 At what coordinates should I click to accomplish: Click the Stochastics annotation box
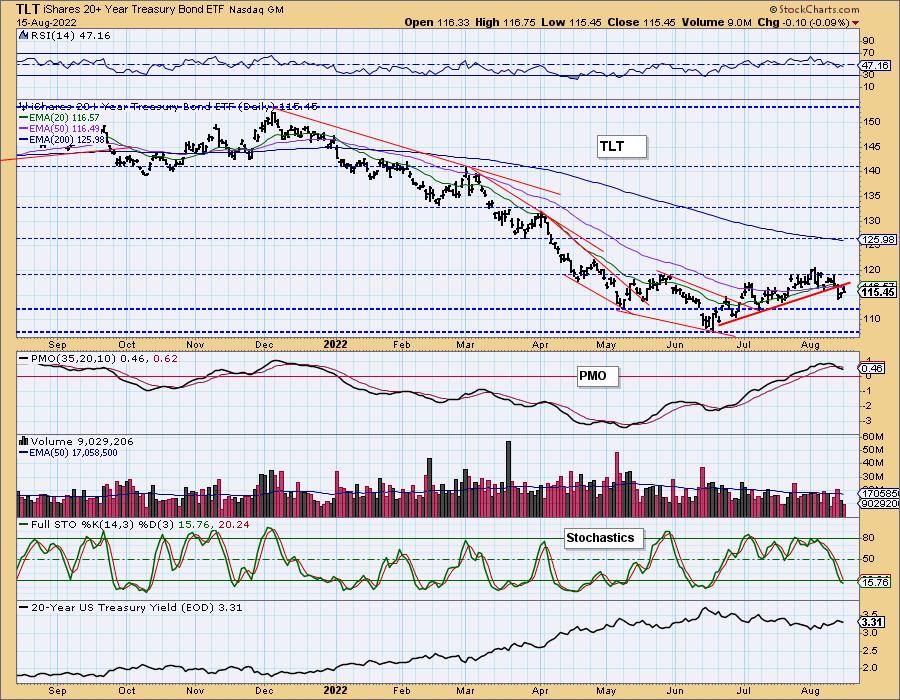(604, 538)
